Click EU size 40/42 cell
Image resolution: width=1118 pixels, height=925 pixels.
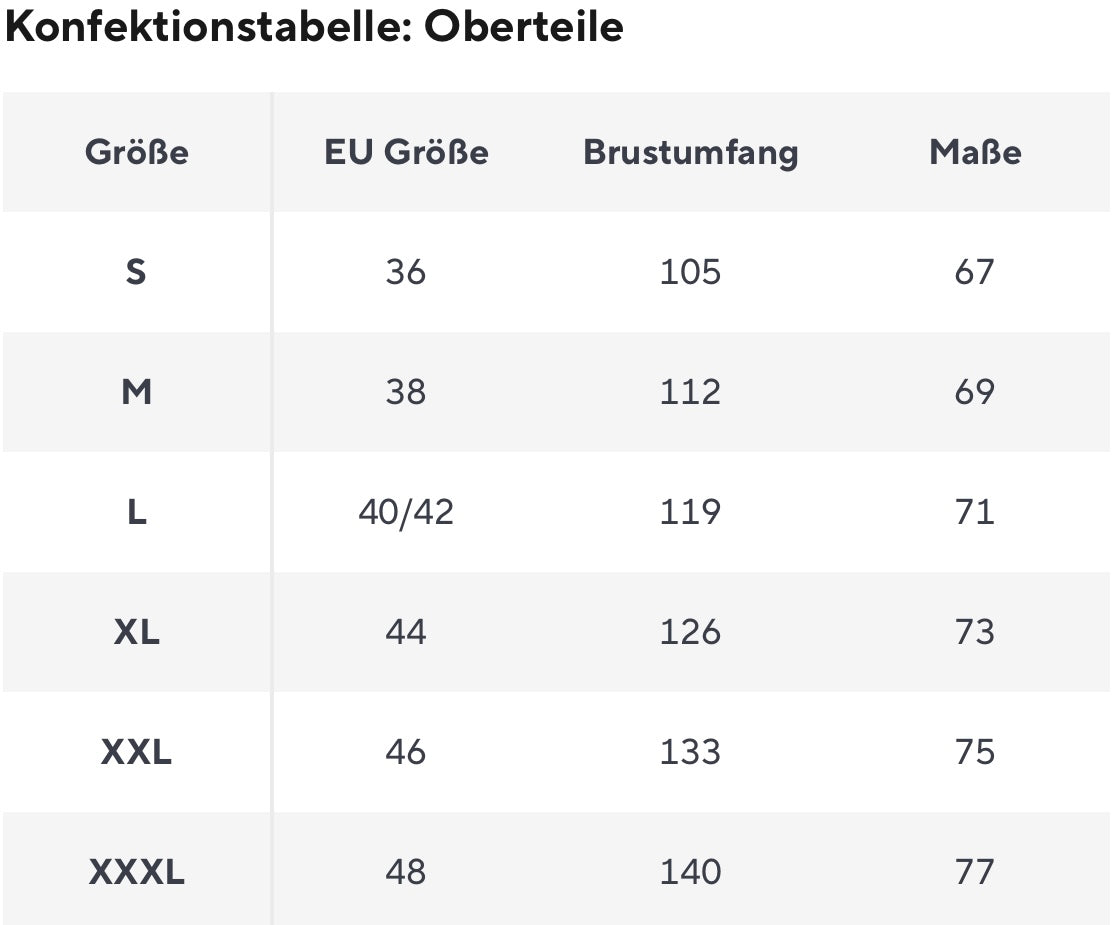click(406, 512)
